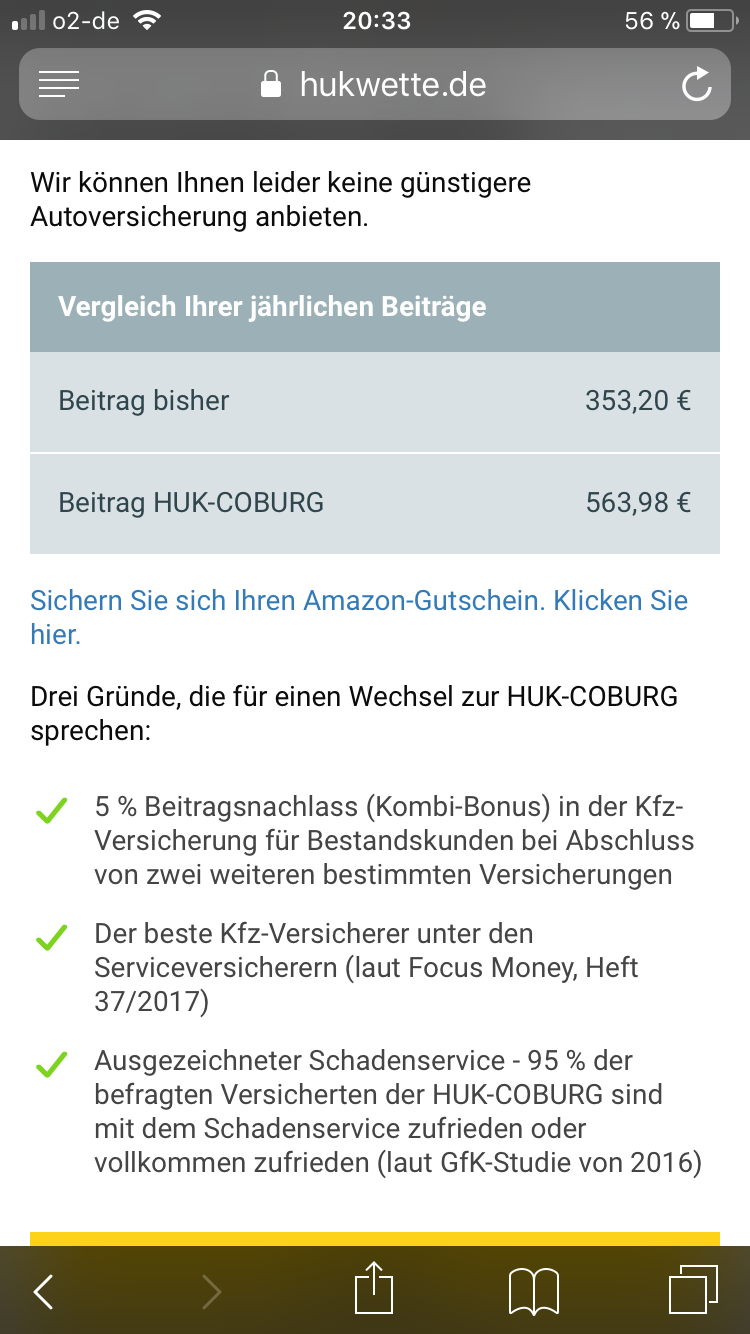Open the share sheet icon
The image size is (750, 1334).
click(x=375, y=1289)
